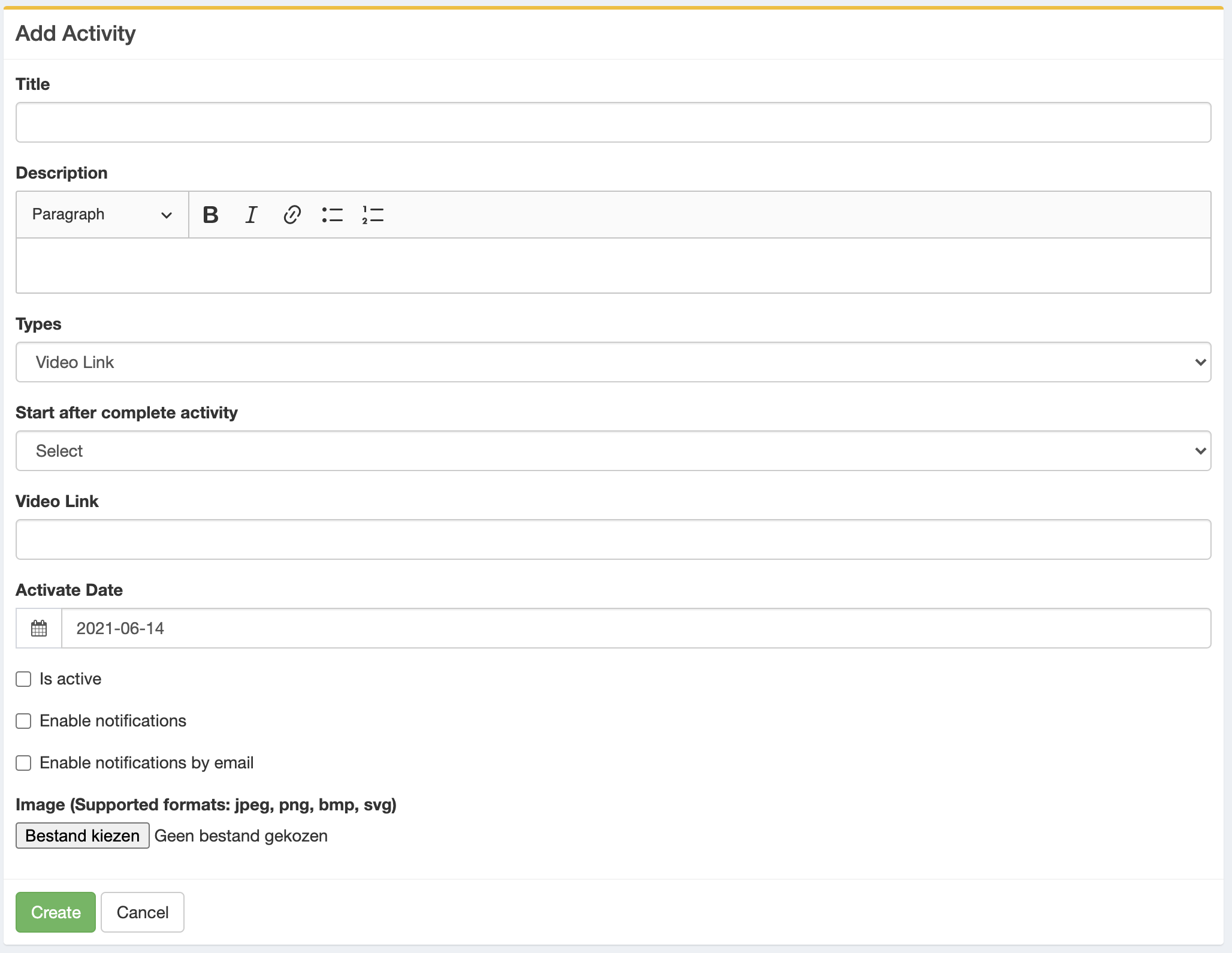Screen dimensions: 1232x953
Task: Click the Geen bestand gekozen text
Action: coord(241,836)
